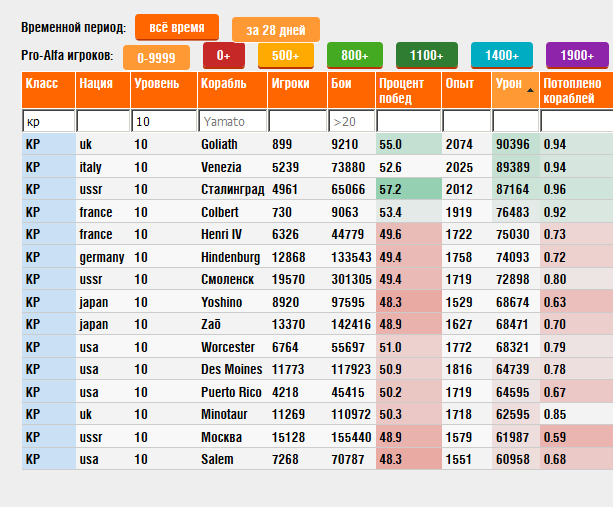Sort table by Класс column header
This screenshot has height=507, width=613.
47,91
